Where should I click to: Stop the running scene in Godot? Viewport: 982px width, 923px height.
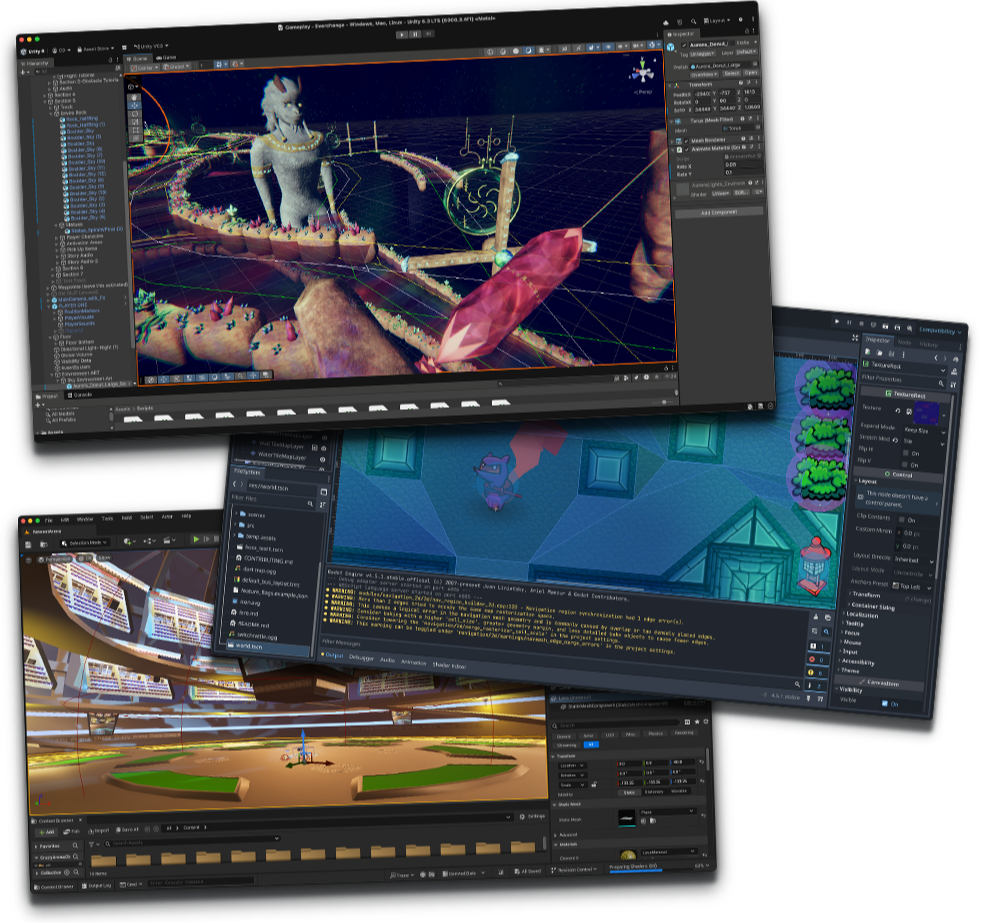click(861, 324)
